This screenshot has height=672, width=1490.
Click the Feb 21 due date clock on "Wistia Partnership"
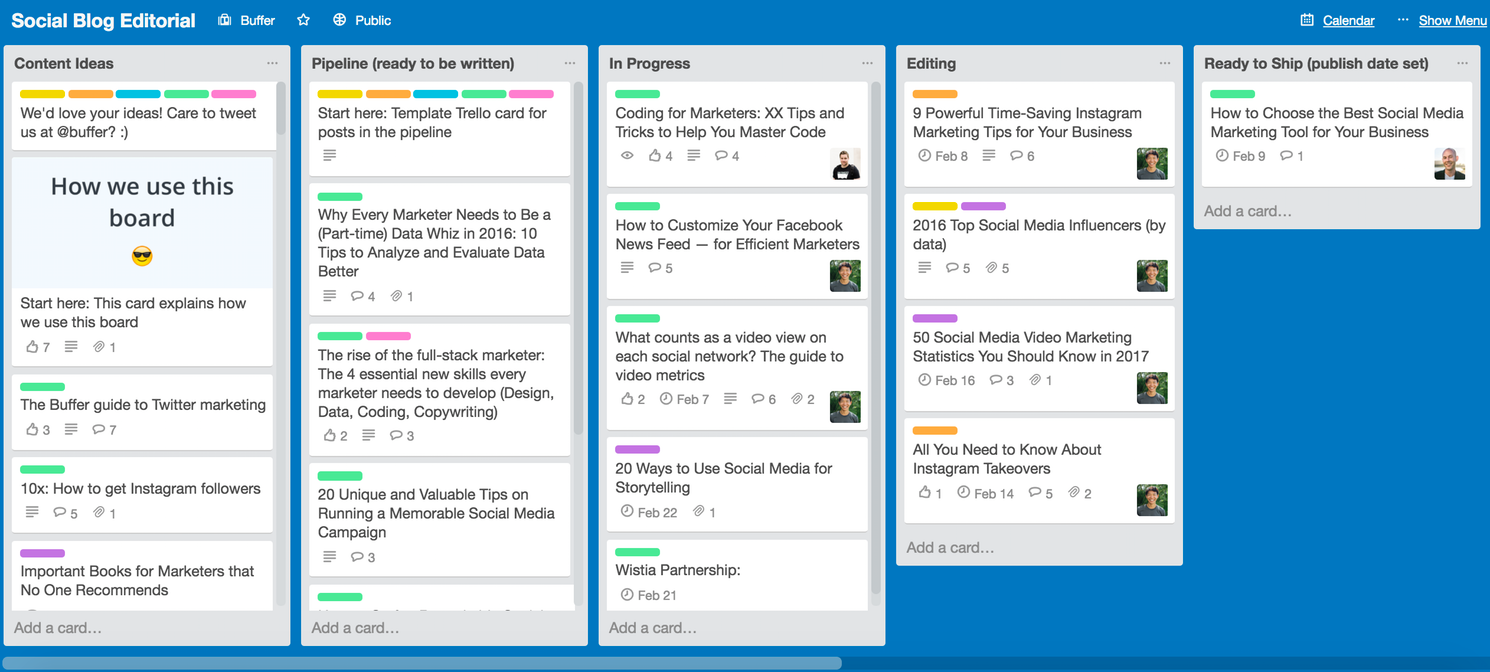pyautogui.click(x=625, y=595)
